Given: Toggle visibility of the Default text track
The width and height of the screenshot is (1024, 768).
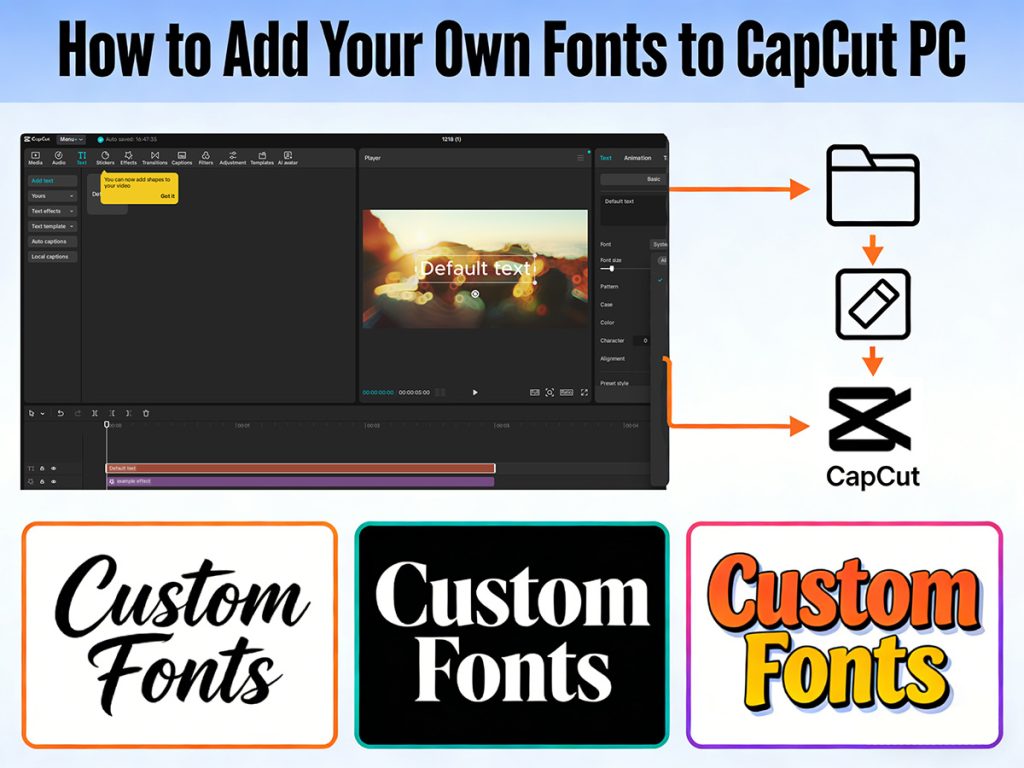Looking at the screenshot, I should pos(53,468).
